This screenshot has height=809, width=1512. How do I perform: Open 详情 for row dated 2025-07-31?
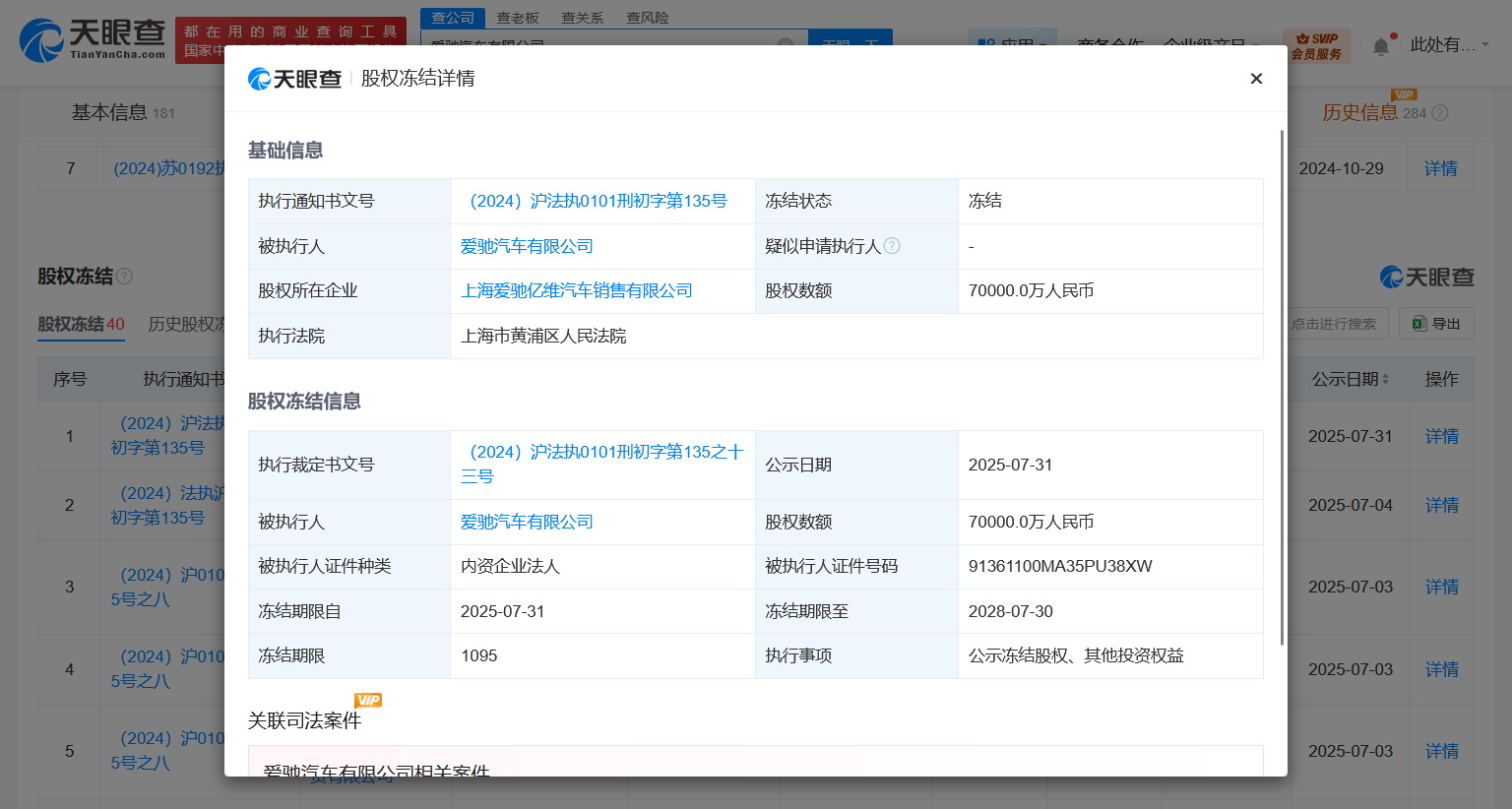pyautogui.click(x=1441, y=436)
